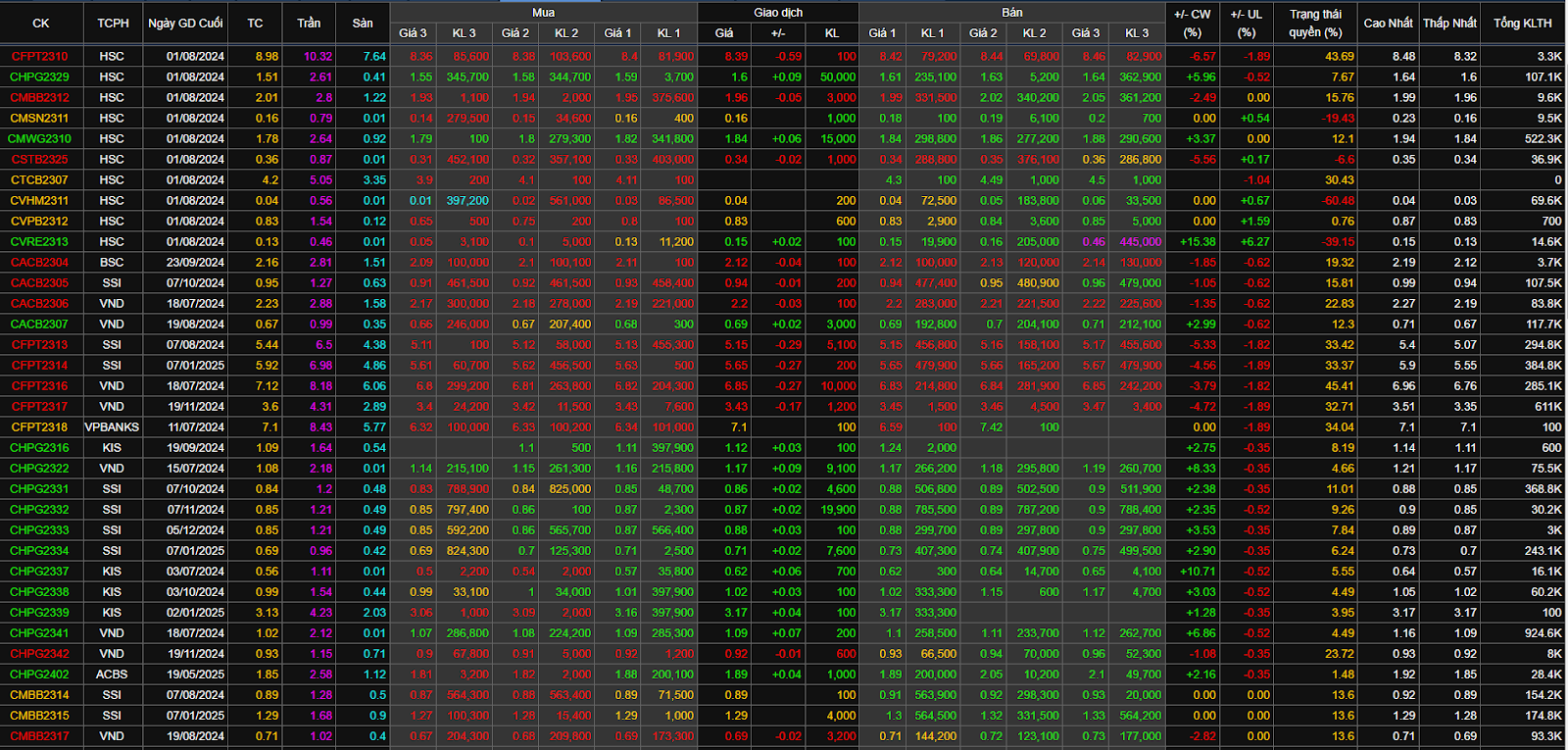Viewport: 1568px width, 750px height.
Task: Sort by +/- CW (%) header
Action: [x=1193, y=24]
